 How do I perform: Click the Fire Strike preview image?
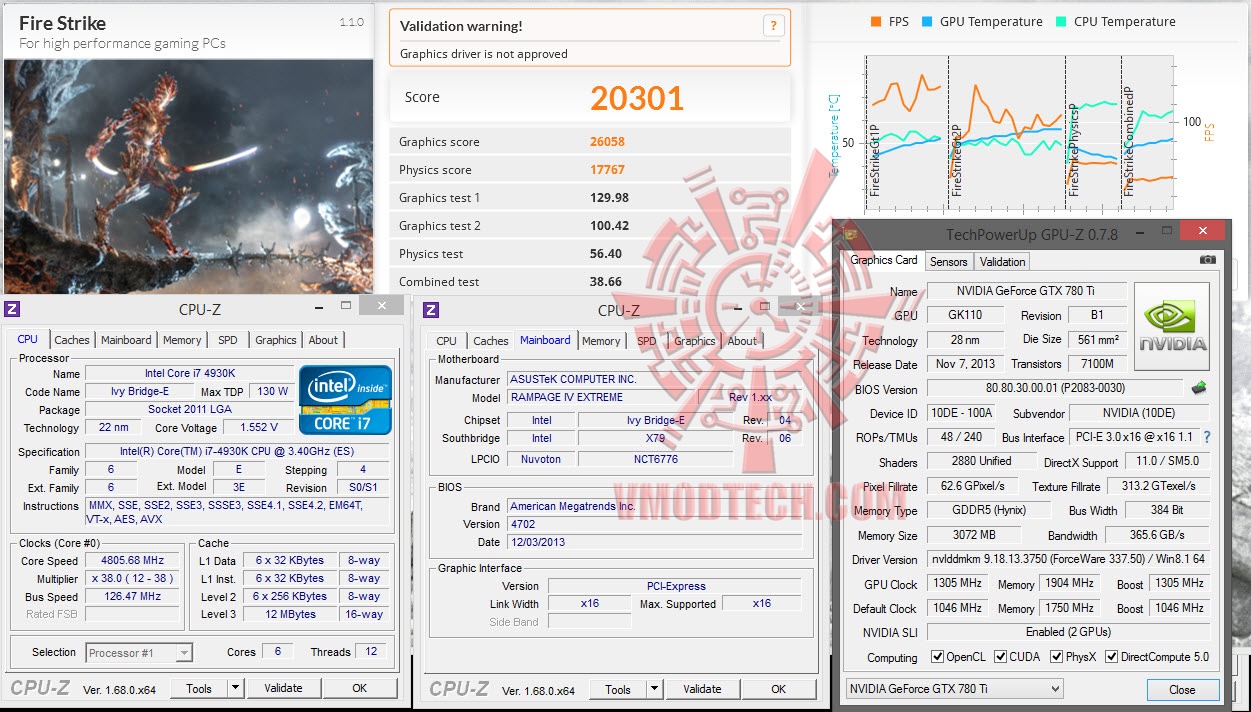tap(188, 177)
